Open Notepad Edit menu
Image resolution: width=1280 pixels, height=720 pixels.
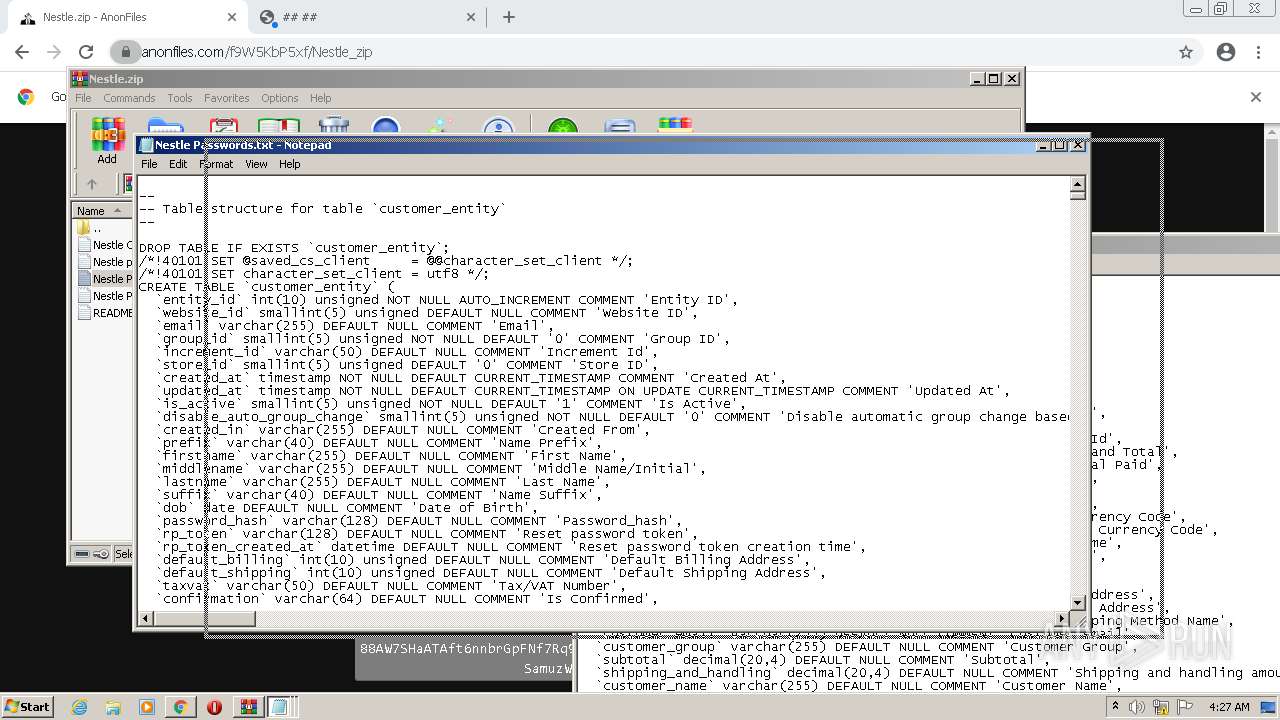pos(178,164)
